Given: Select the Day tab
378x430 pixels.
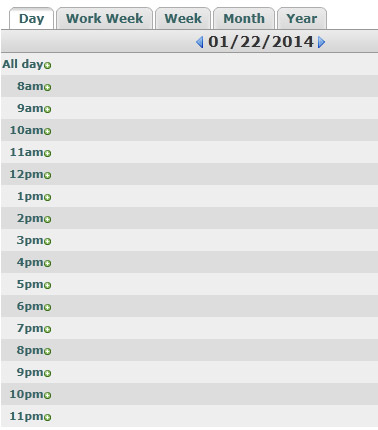Looking at the screenshot, I should (31, 18).
